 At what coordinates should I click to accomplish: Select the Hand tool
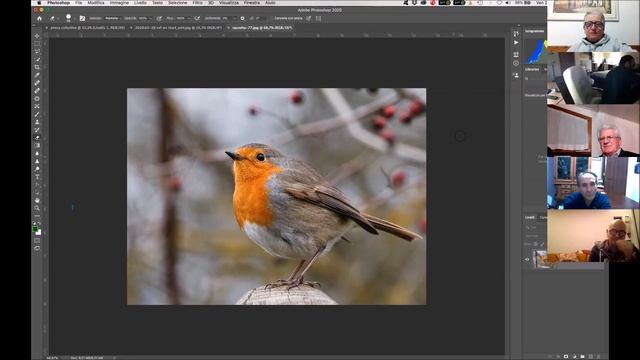(x=37, y=200)
